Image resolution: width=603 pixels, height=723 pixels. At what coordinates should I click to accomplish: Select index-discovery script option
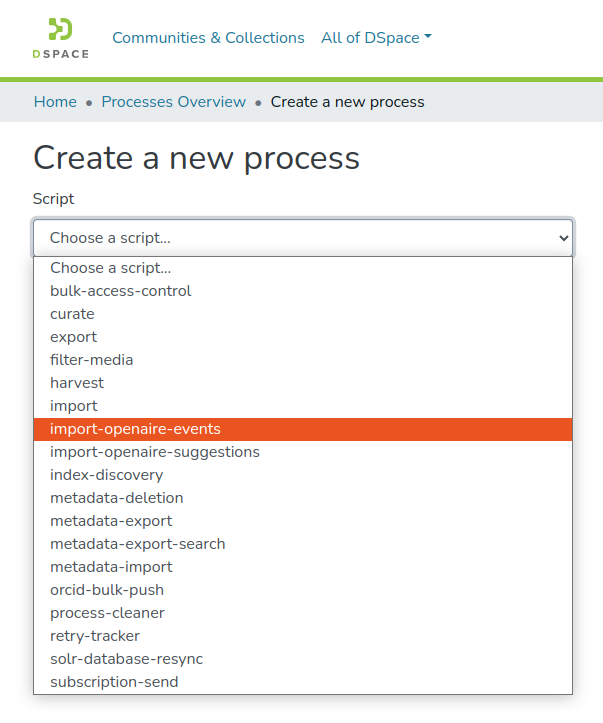[106, 475]
